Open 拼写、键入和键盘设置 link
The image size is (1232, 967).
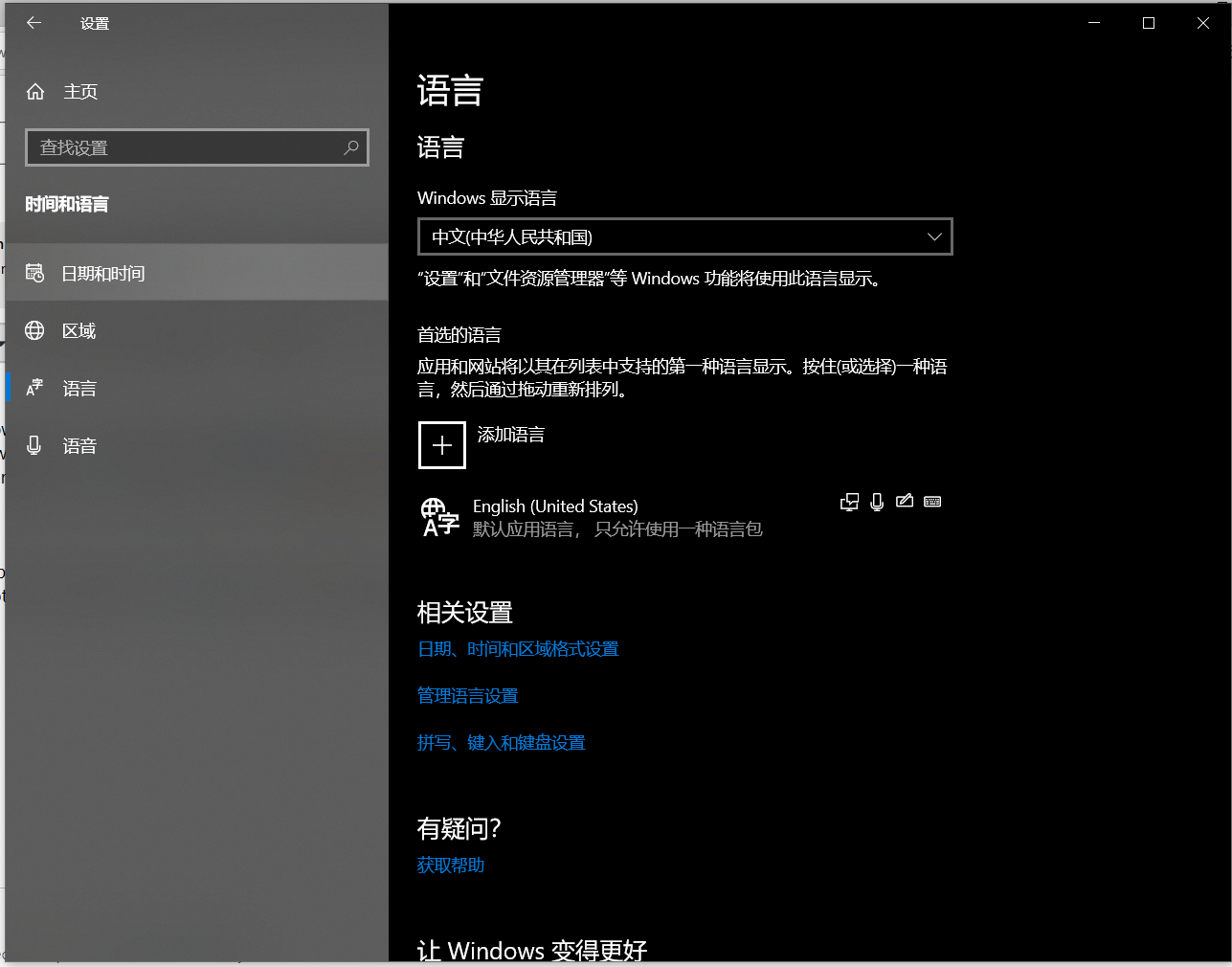[x=501, y=743]
